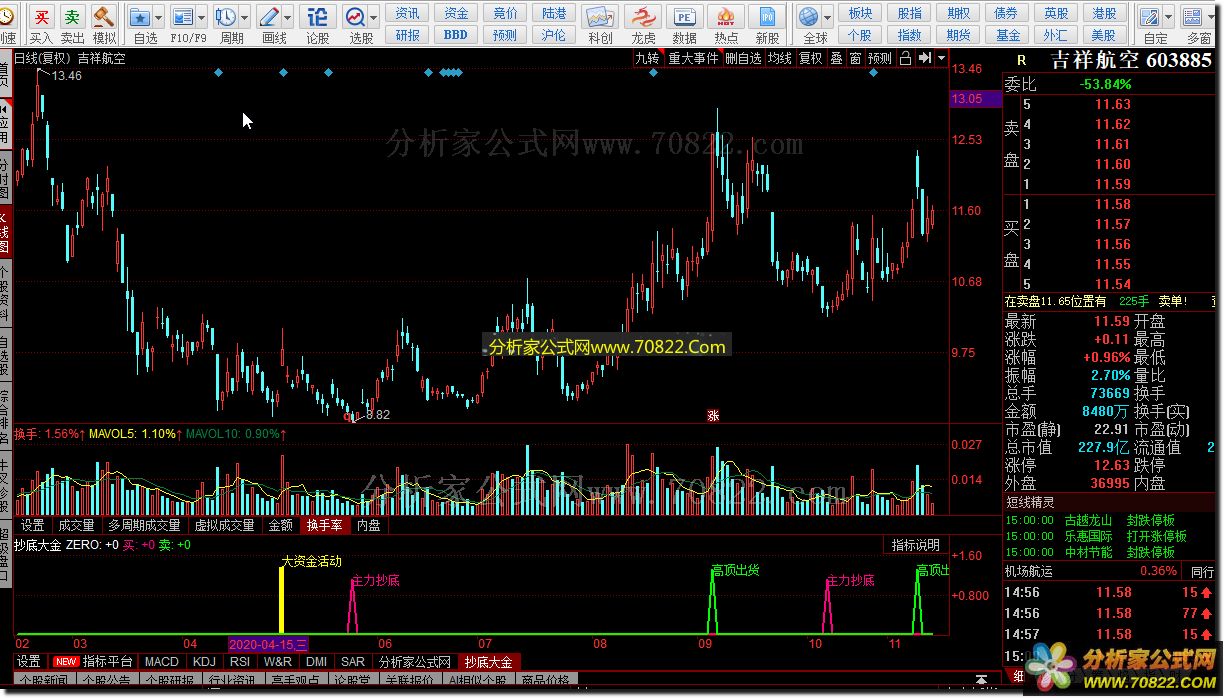Viewport: 1225px width, 698px height.
Task: Click the BBD toolbar button
Action: pos(455,34)
